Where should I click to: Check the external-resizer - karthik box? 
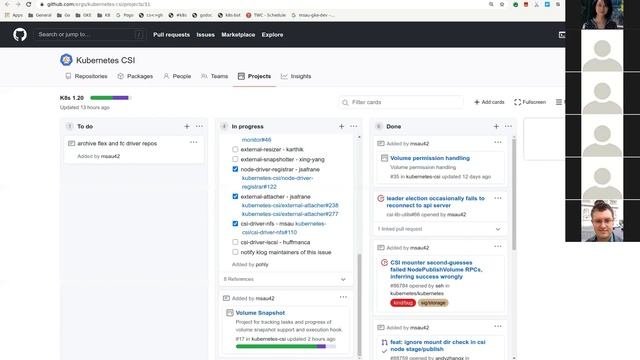235,149
